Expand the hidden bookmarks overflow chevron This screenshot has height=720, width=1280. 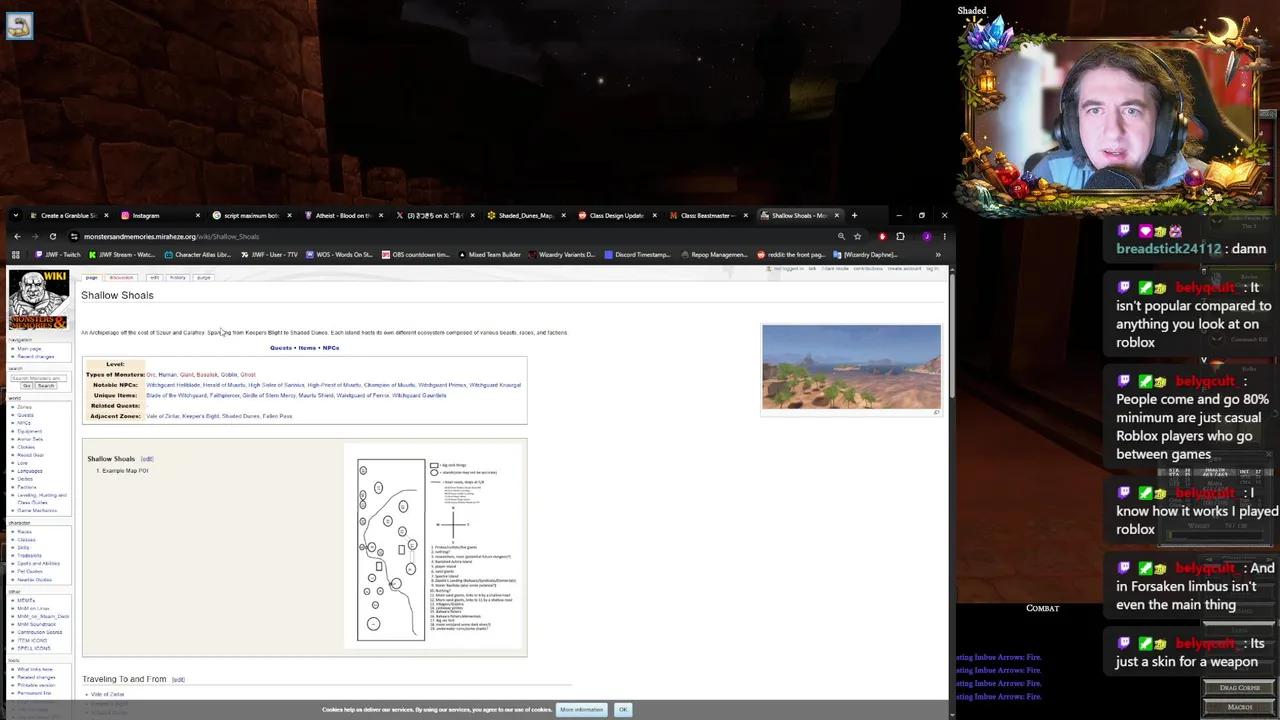coord(937,255)
